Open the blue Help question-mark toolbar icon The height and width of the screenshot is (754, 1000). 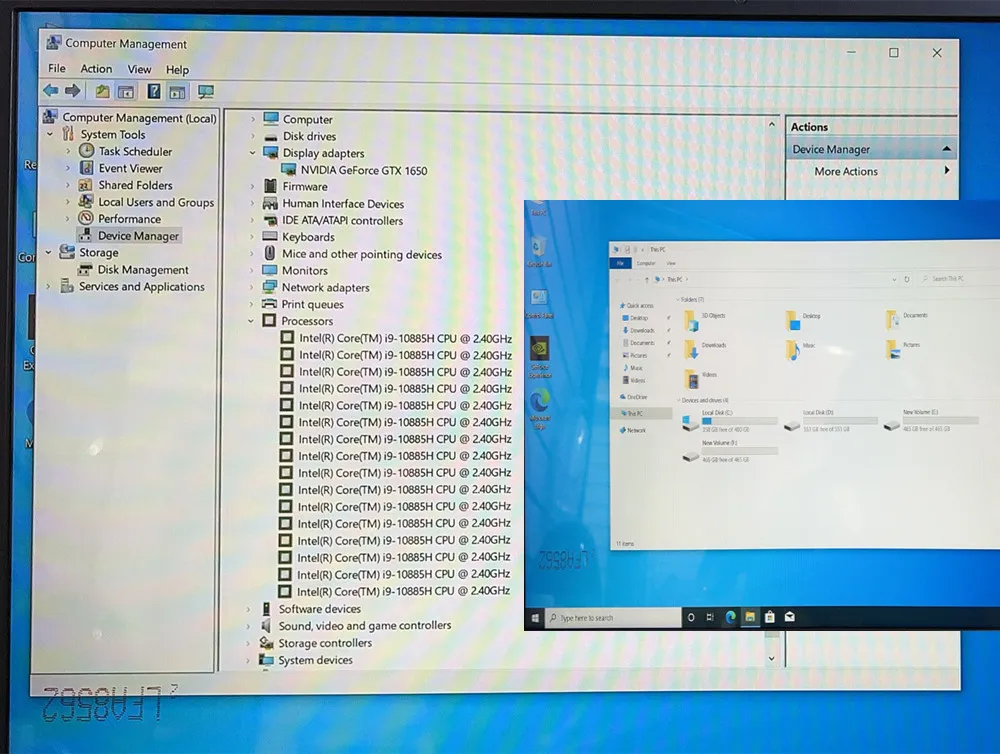tap(154, 91)
